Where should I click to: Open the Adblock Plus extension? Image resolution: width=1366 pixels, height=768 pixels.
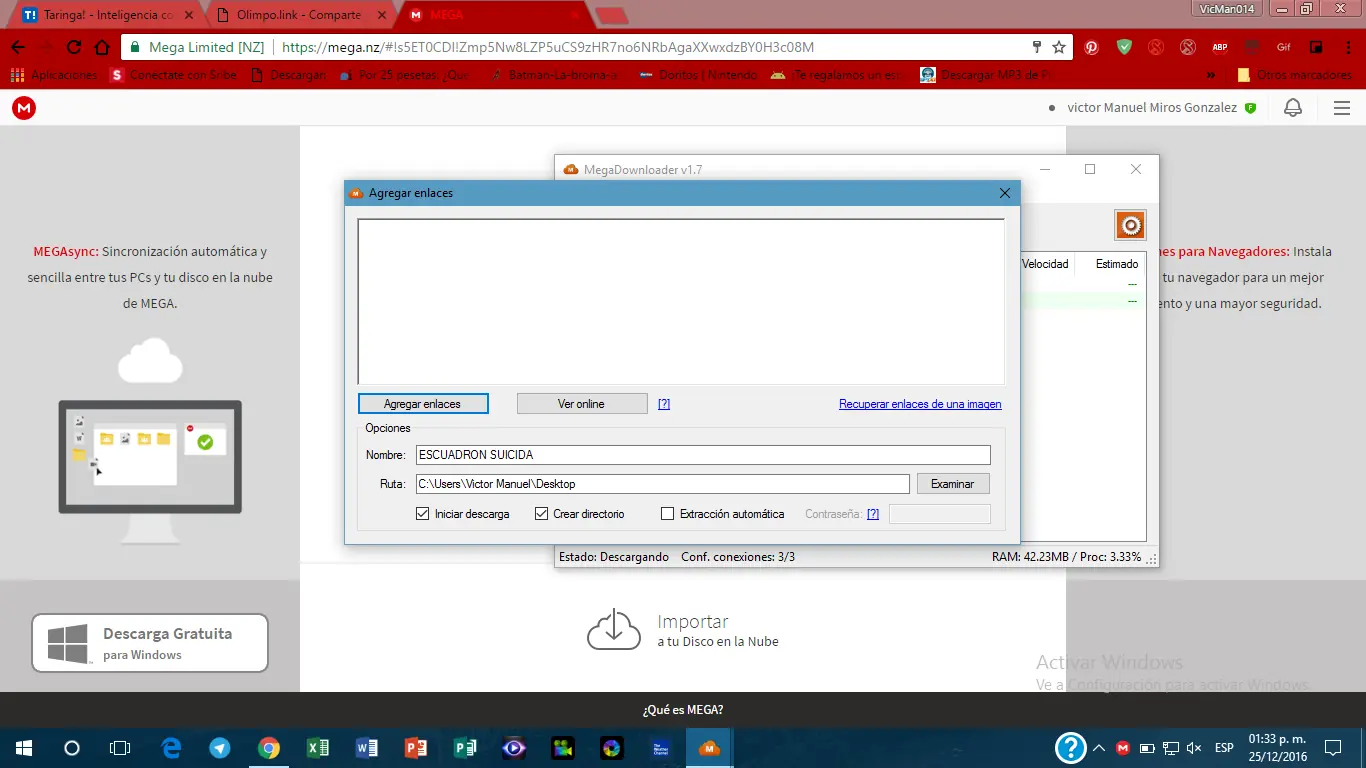point(1219,47)
